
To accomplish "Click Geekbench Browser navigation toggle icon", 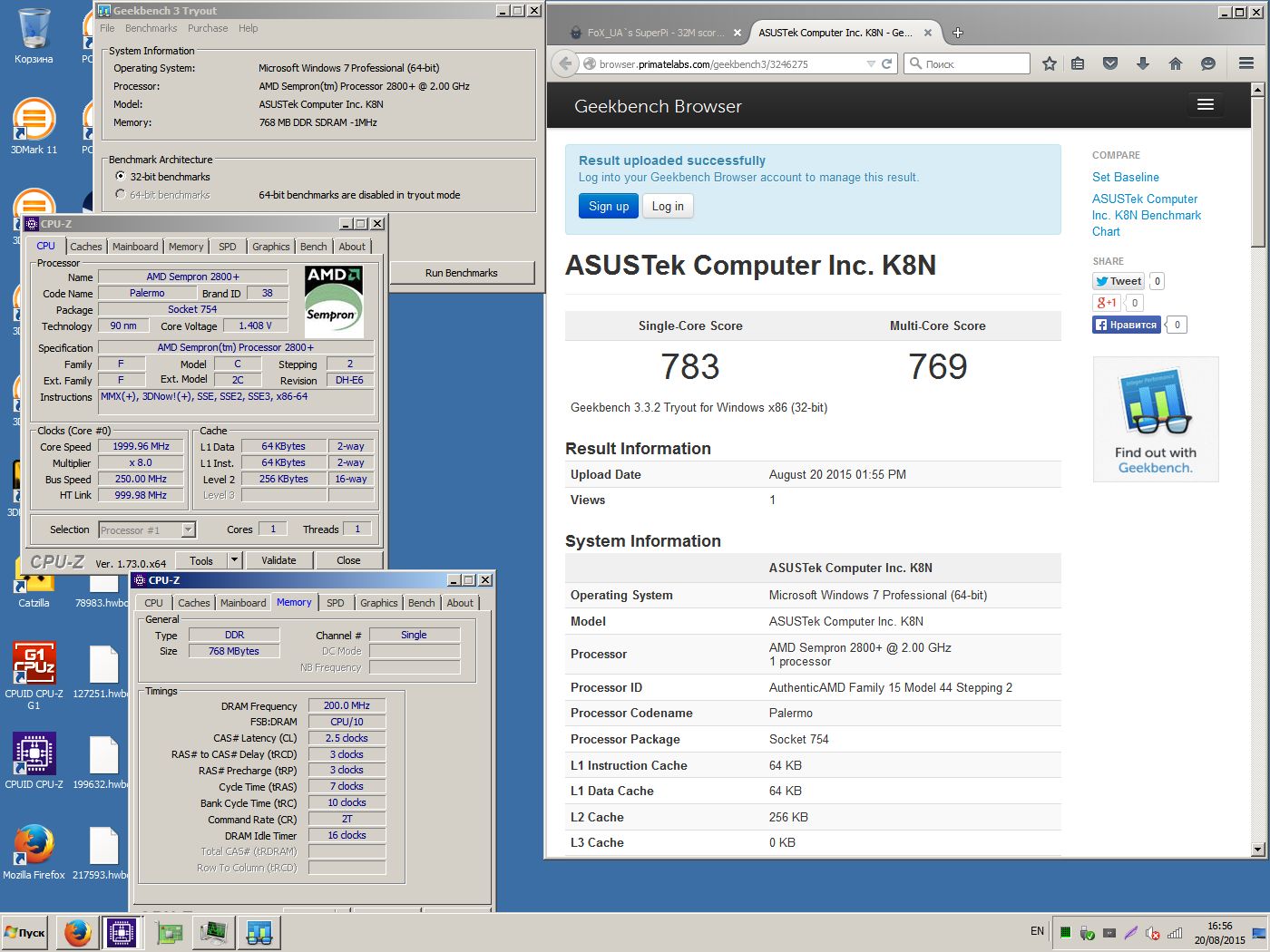I will (1206, 104).
